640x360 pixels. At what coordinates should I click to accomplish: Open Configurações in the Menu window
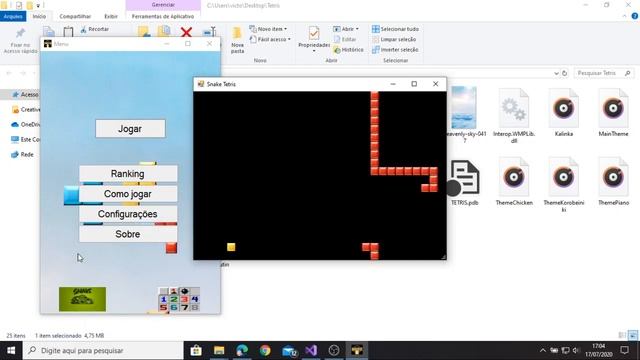coord(128,214)
